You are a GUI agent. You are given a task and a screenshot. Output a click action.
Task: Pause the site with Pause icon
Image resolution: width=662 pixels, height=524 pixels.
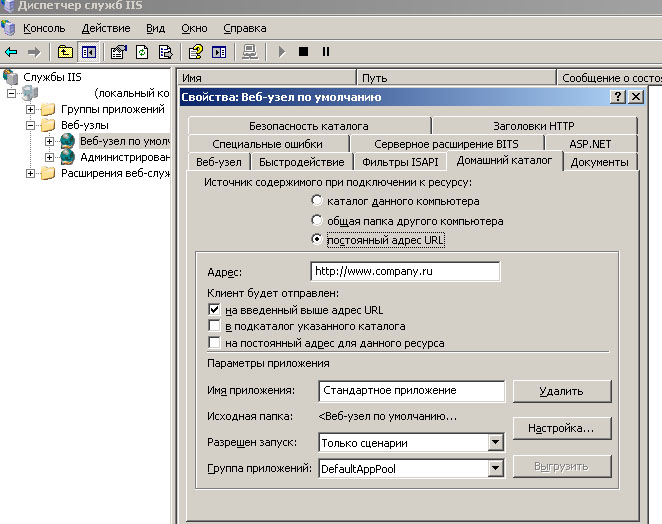tap(326, 52)
